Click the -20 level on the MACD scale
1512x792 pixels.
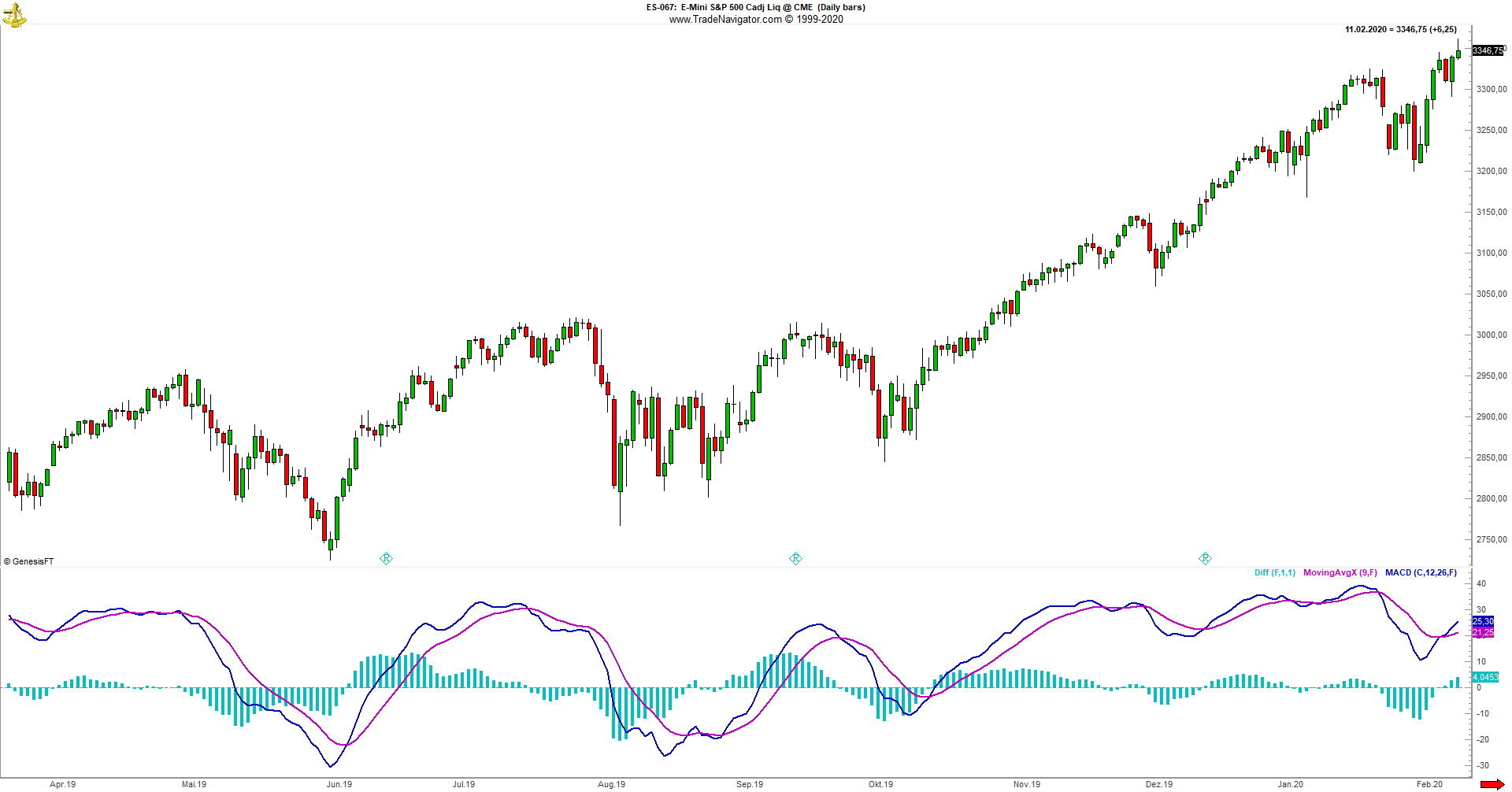pyautogui.click(x=1483, y=739)
